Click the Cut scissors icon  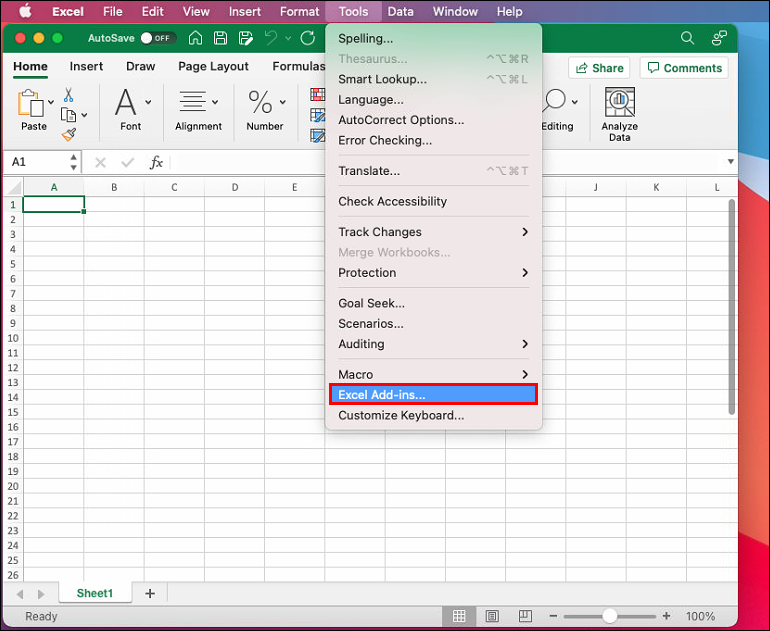coord(69,95)
